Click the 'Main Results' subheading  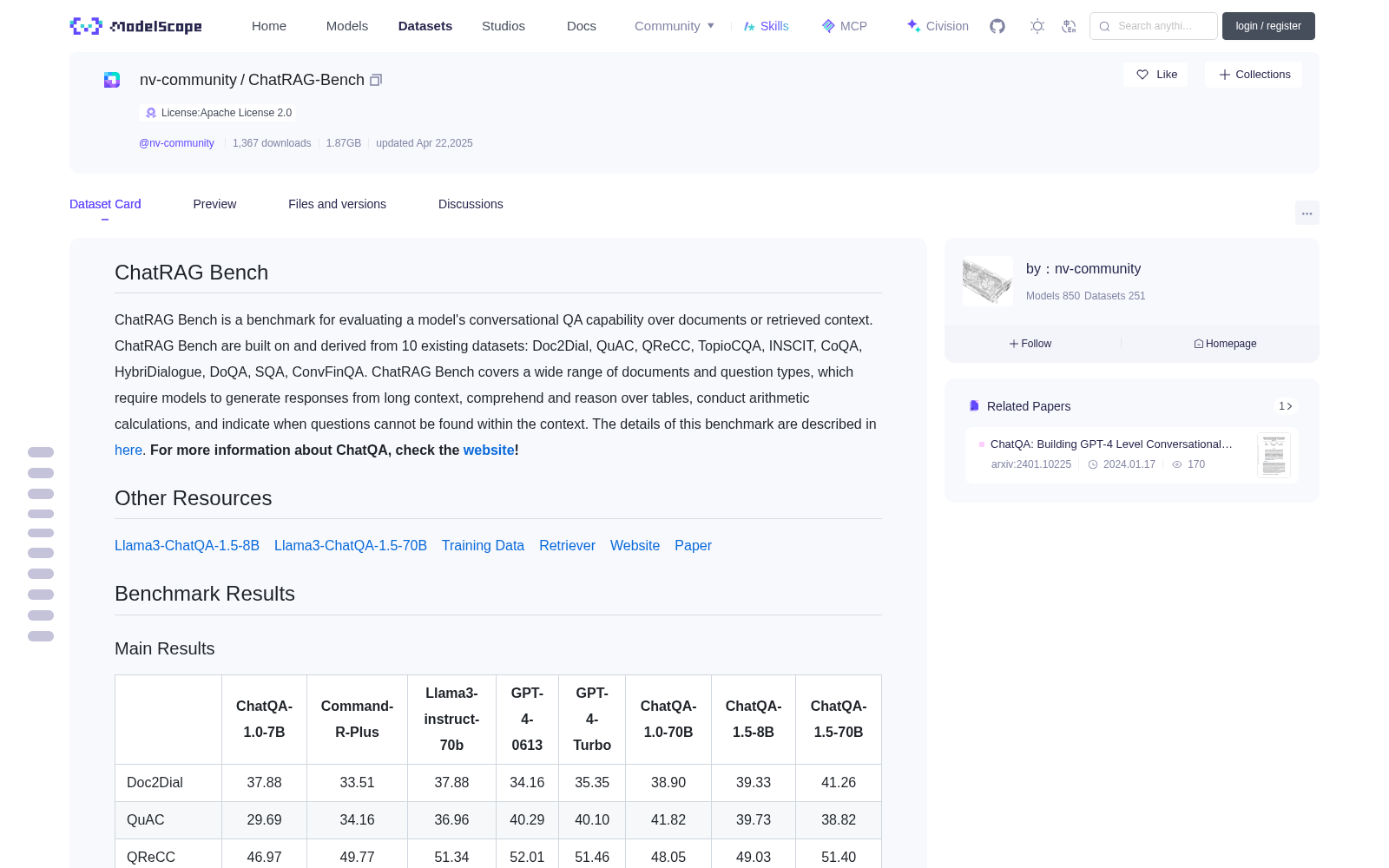pos(165,648)
